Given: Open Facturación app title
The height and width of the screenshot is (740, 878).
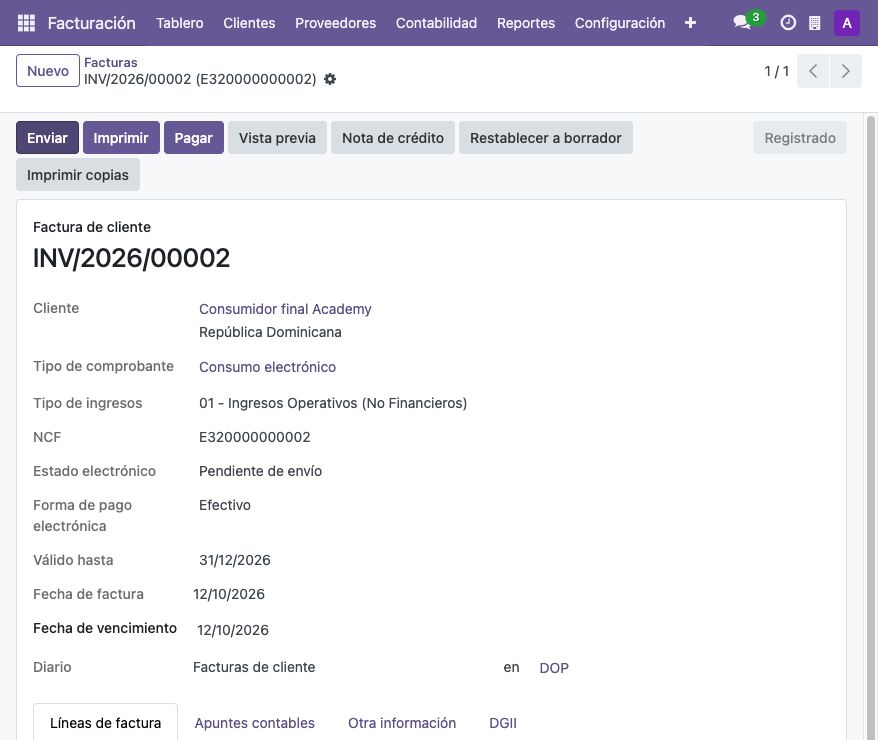Looking at the screenshot, I should (92, 23).
